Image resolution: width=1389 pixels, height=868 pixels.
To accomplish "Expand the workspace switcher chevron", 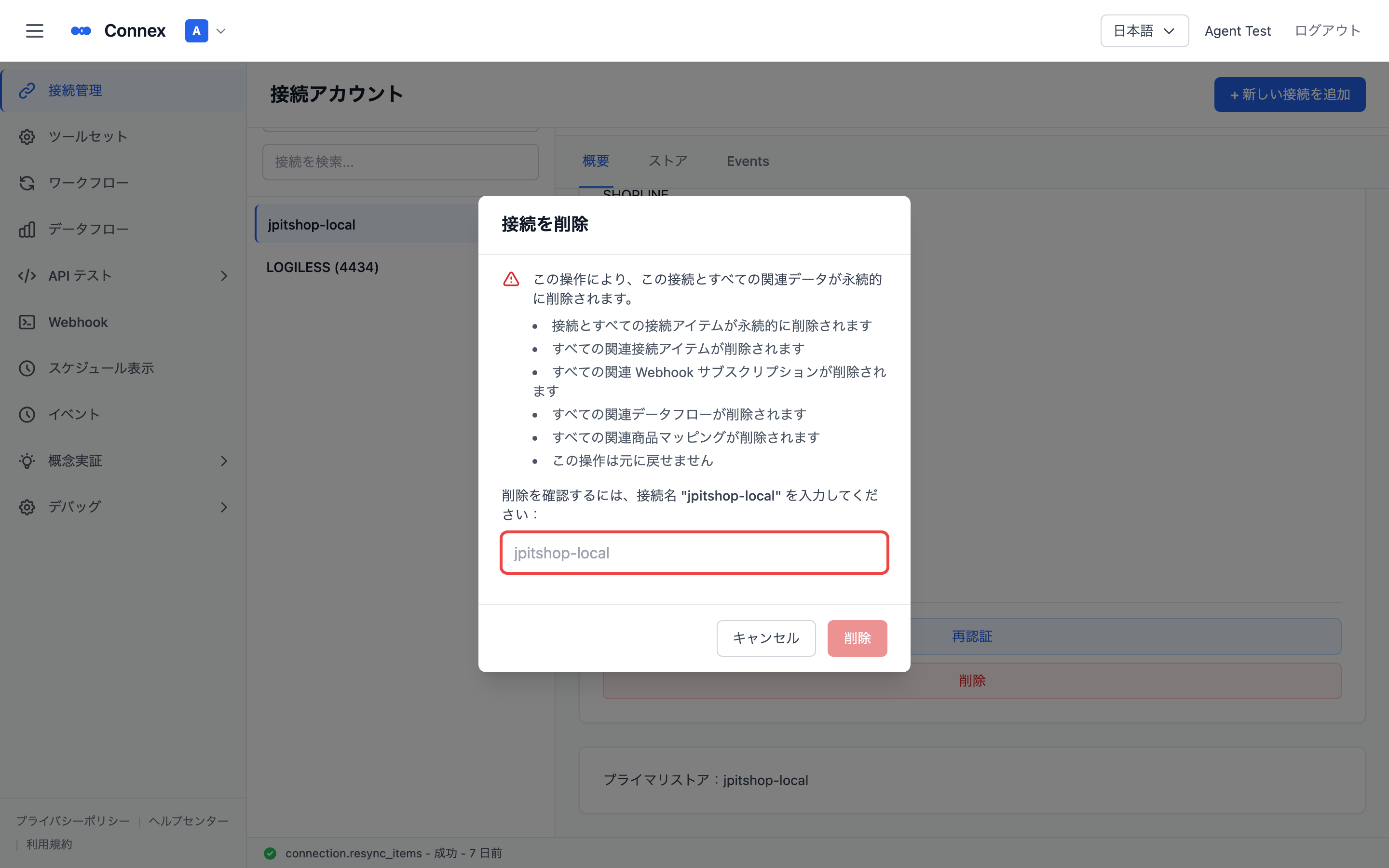I will [221, 31].
